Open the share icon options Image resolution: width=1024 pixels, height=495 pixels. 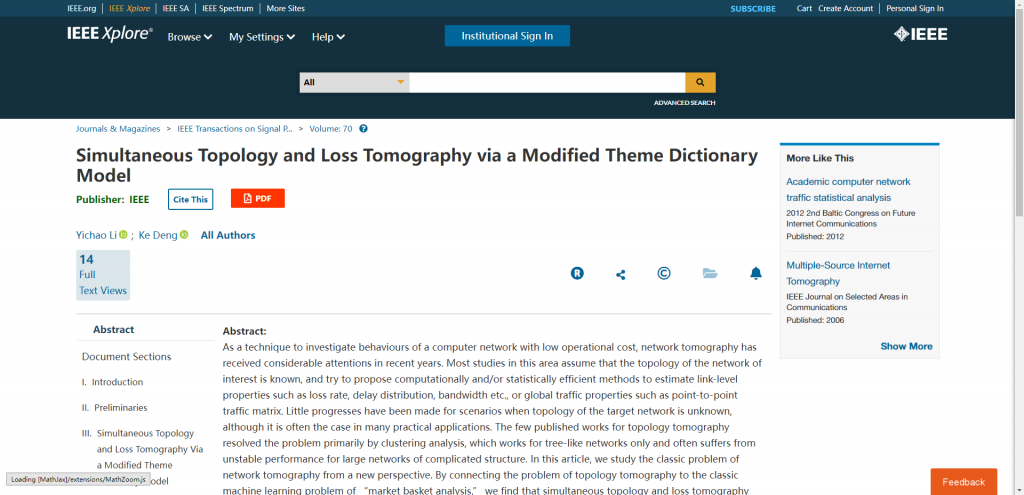point(620,274)
